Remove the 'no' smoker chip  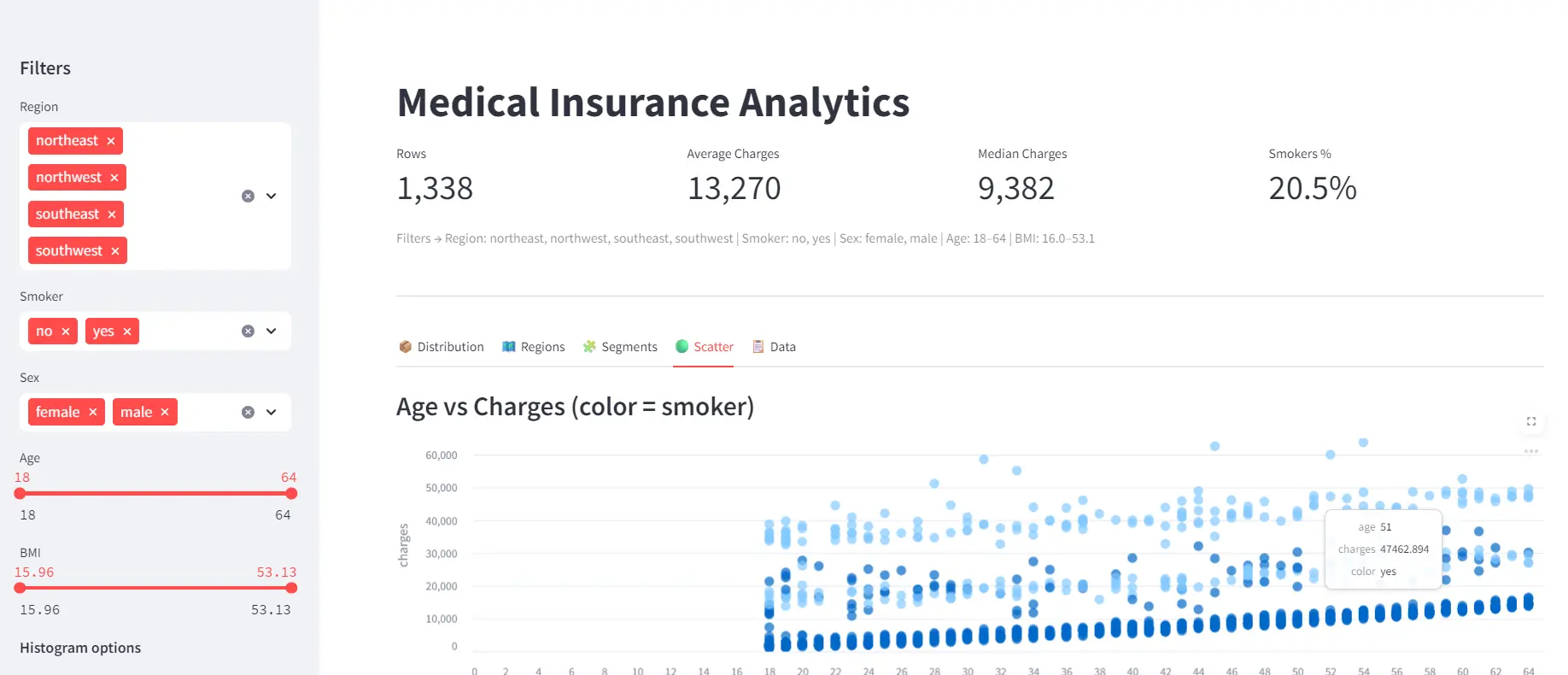point(66,331)
